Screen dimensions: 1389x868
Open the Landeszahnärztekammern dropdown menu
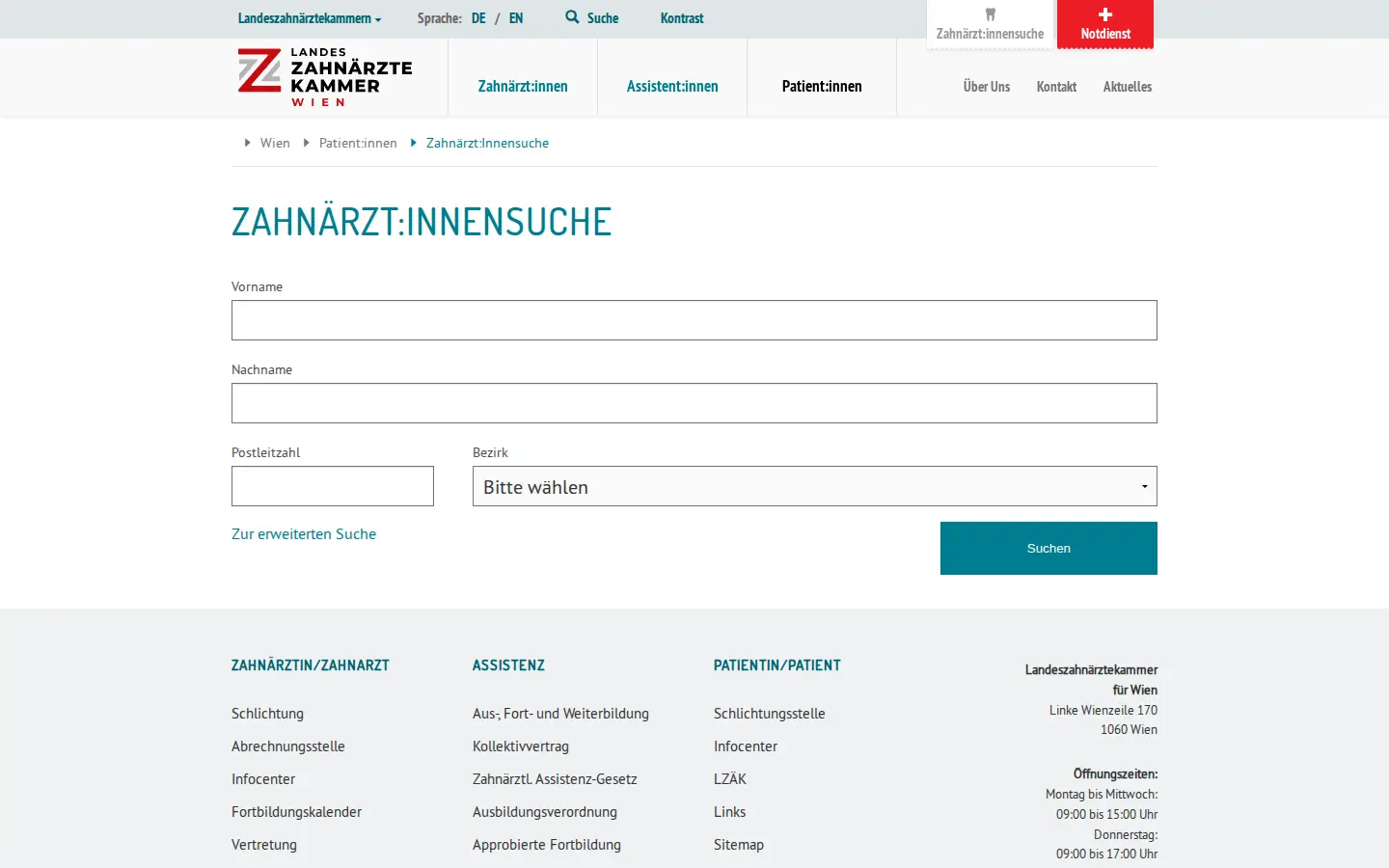310,18
